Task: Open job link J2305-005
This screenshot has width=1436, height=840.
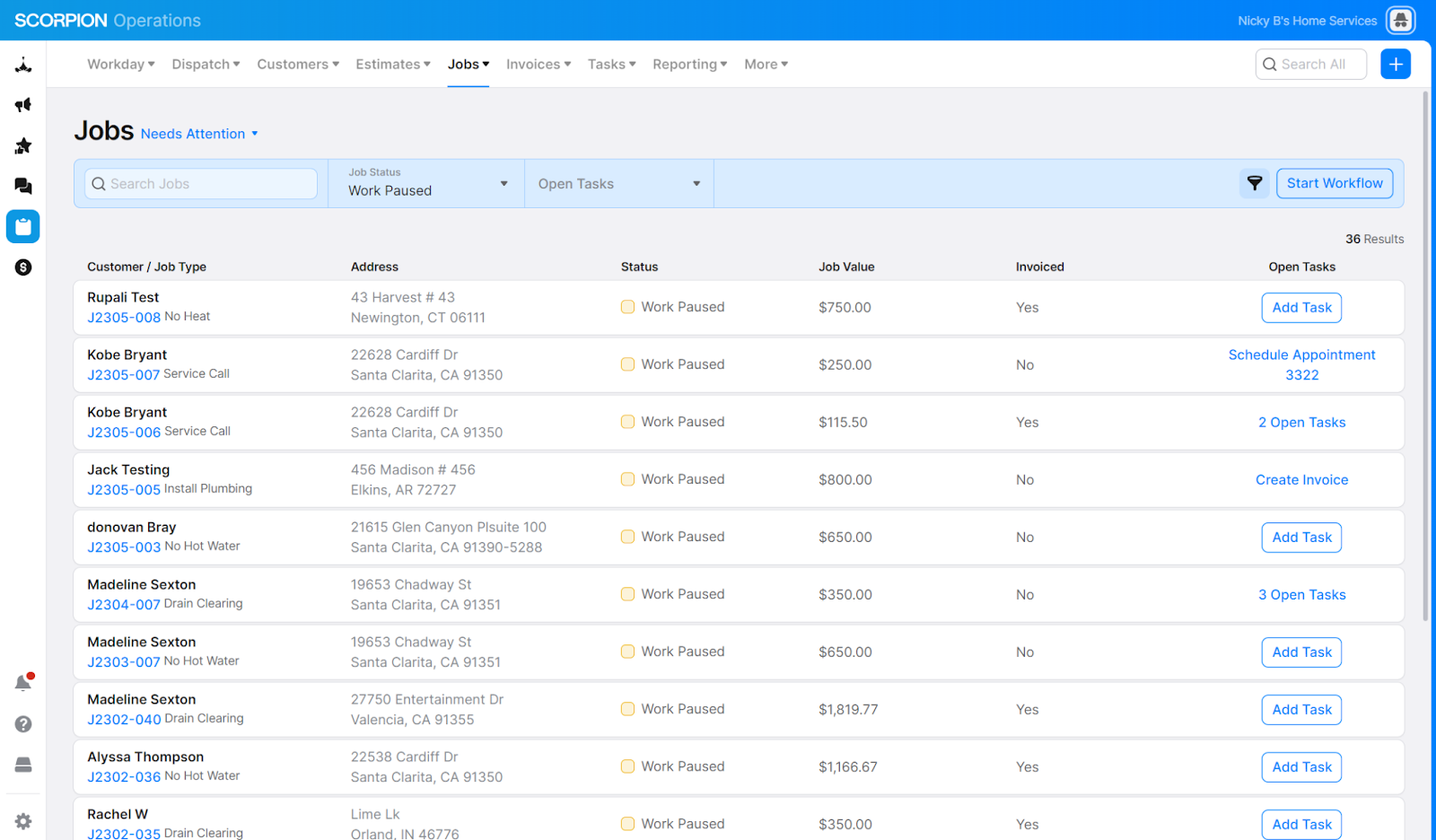Action: point(124,490)
